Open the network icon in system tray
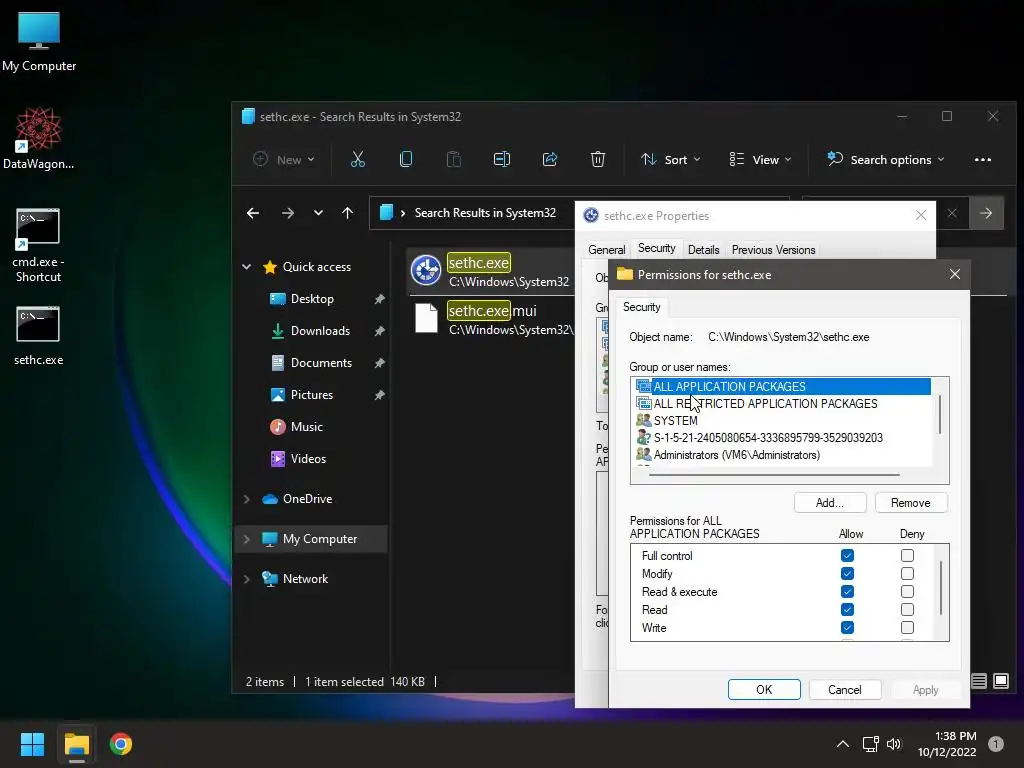Image resolution: width=1024 pixels, height=768 pixels. (x=871, y=744)
